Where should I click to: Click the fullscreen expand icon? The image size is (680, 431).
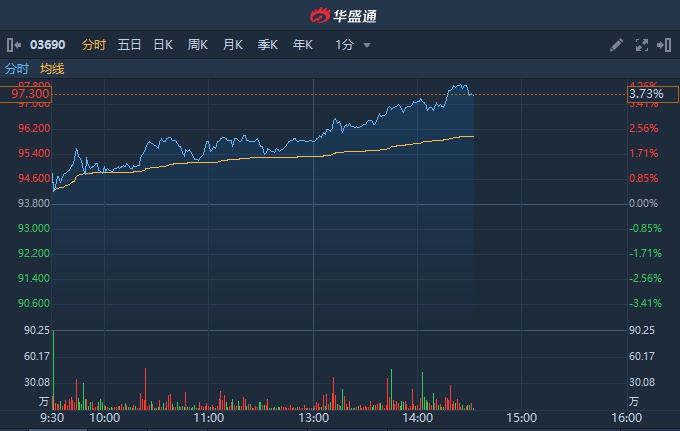tap(642, 45)
